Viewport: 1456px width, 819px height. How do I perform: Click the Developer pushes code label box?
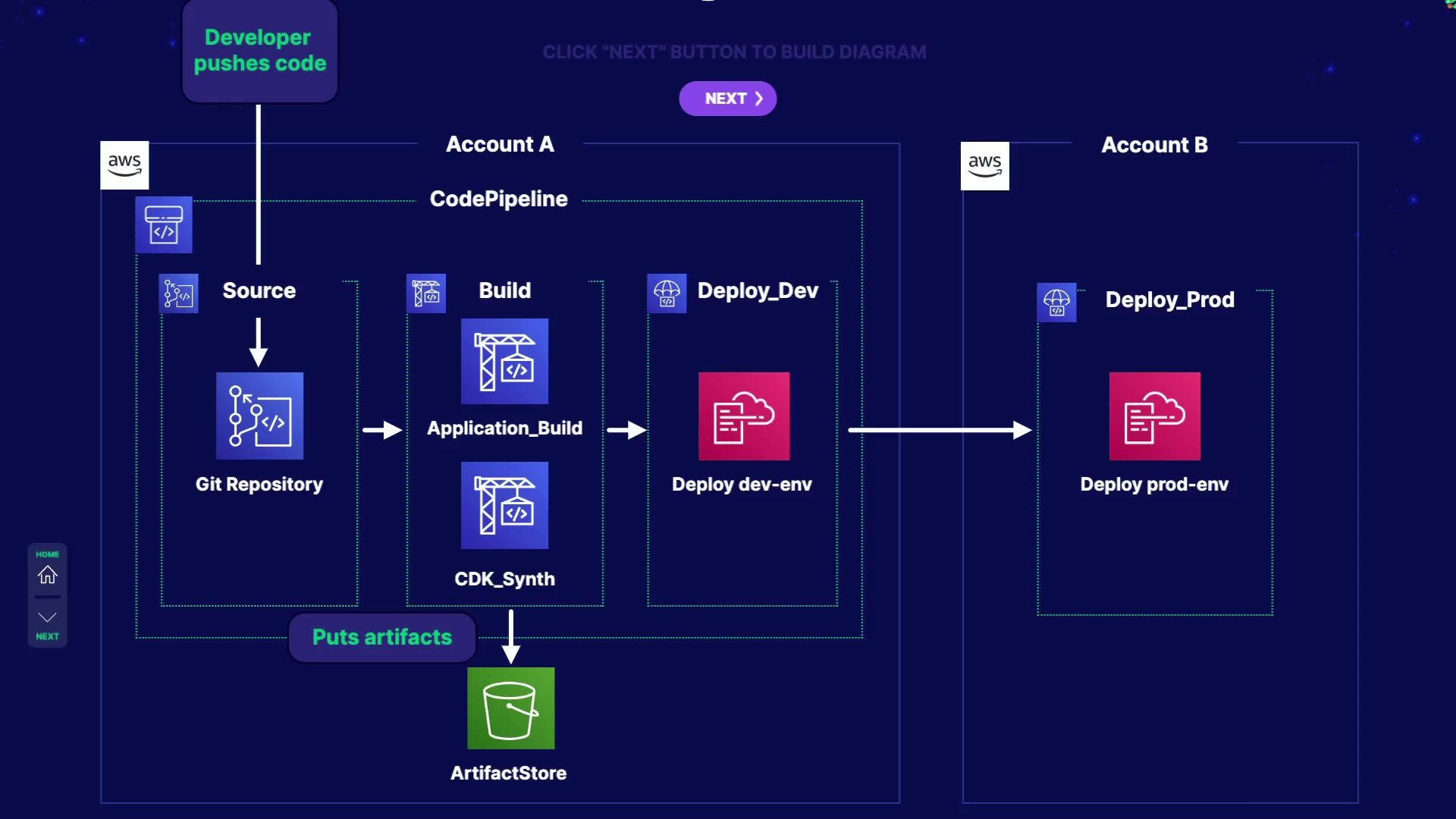259,51
